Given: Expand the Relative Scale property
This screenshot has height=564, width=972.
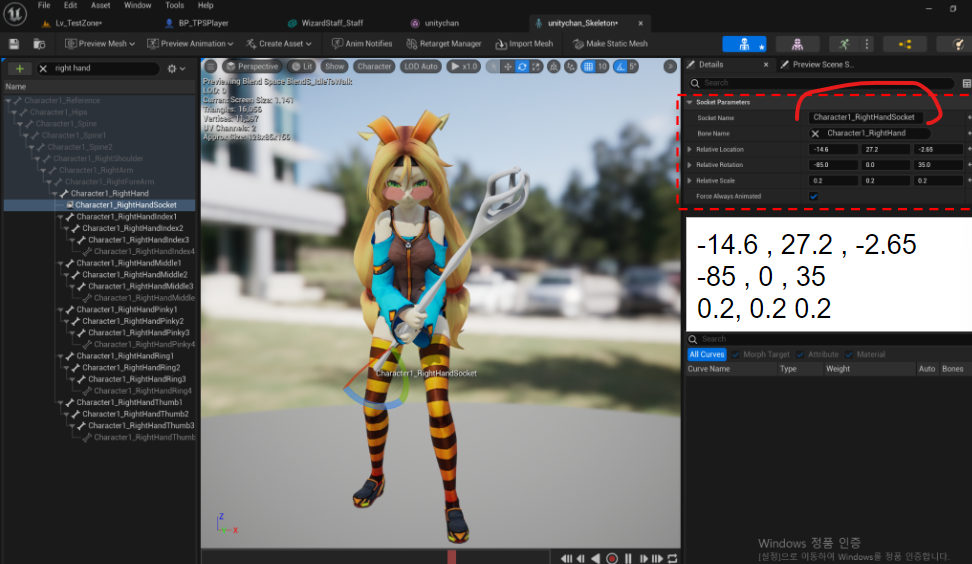Looking at the screenshot, I should (689, 181).
